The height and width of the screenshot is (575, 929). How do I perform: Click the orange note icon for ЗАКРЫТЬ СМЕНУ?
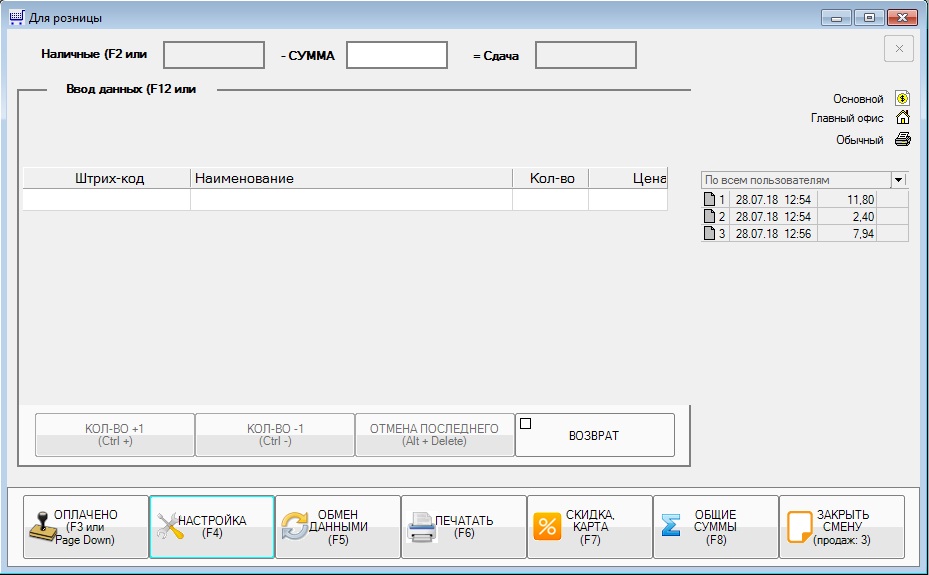(x=799, y=527)
